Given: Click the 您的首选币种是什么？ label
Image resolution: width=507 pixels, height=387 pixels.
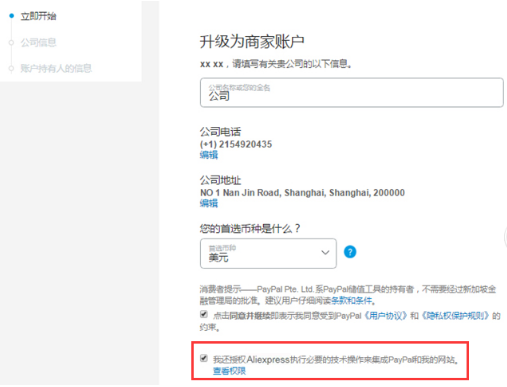Looking at the screenshot, I should pyautogui.click(x=250, y=229).
